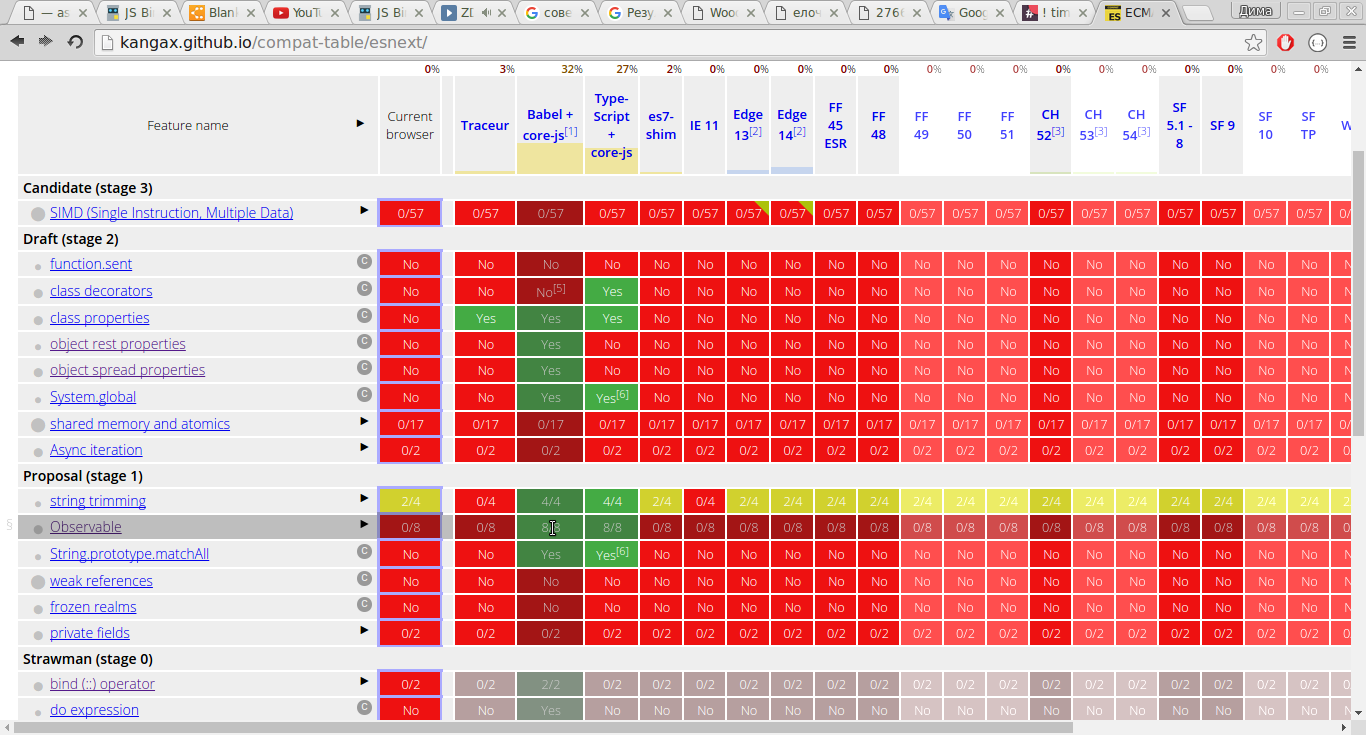The height and width of the screenshot is (735, 1366).
Task: Toggle the arrow next to Feature name header
Action: click(x=360, y=124)
